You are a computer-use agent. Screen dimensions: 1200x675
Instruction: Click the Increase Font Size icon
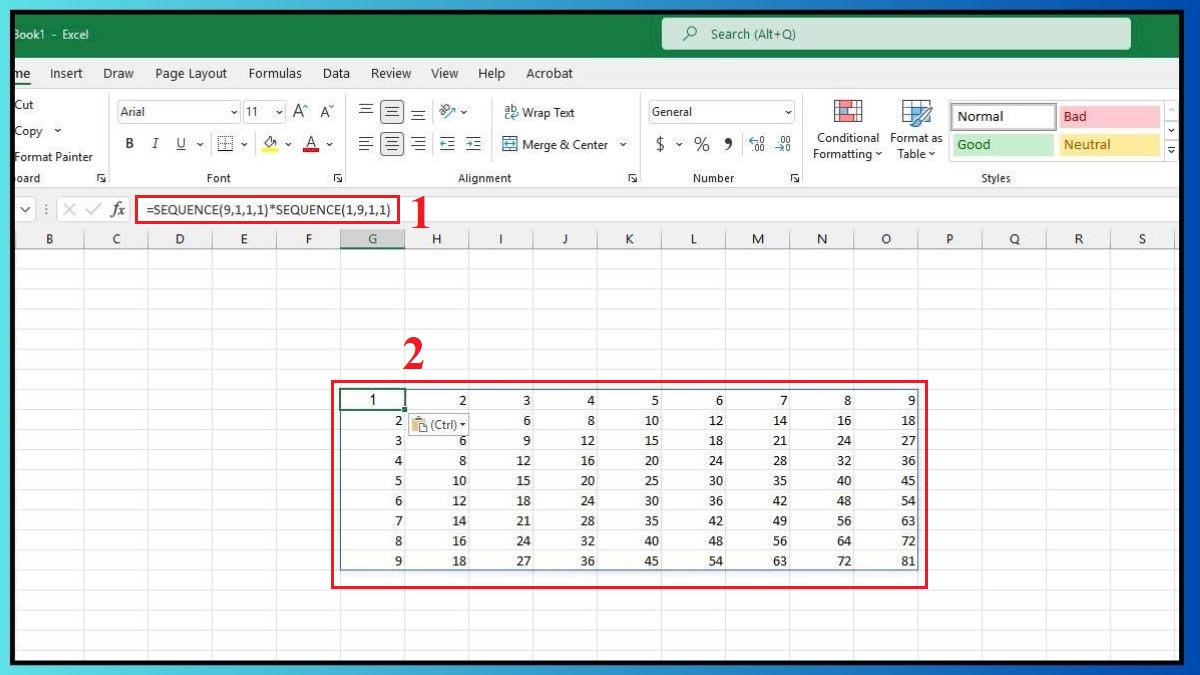[301, 112]
